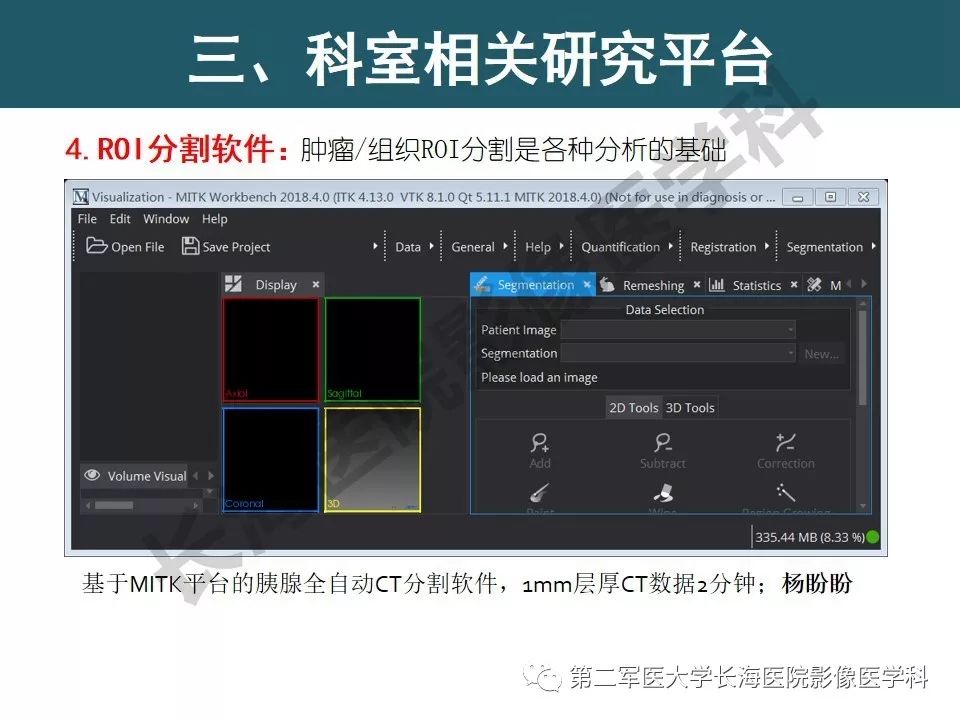Image resolution: width=960 pixels, height=720 pixels.
Task: Click the Display tab layout icon
Action: pos(233,284)
